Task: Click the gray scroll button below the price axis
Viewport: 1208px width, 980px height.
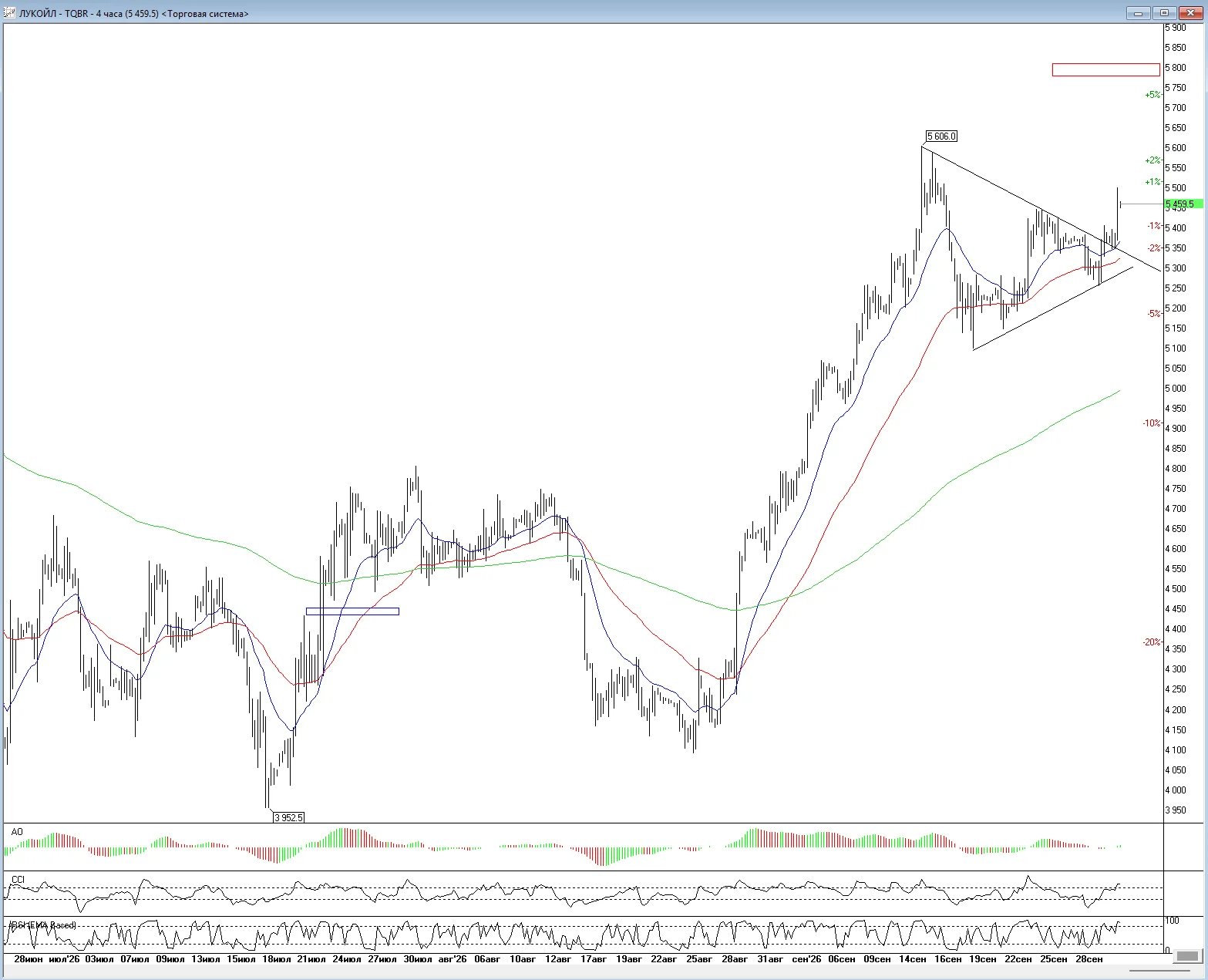Action: (1188, 956)
